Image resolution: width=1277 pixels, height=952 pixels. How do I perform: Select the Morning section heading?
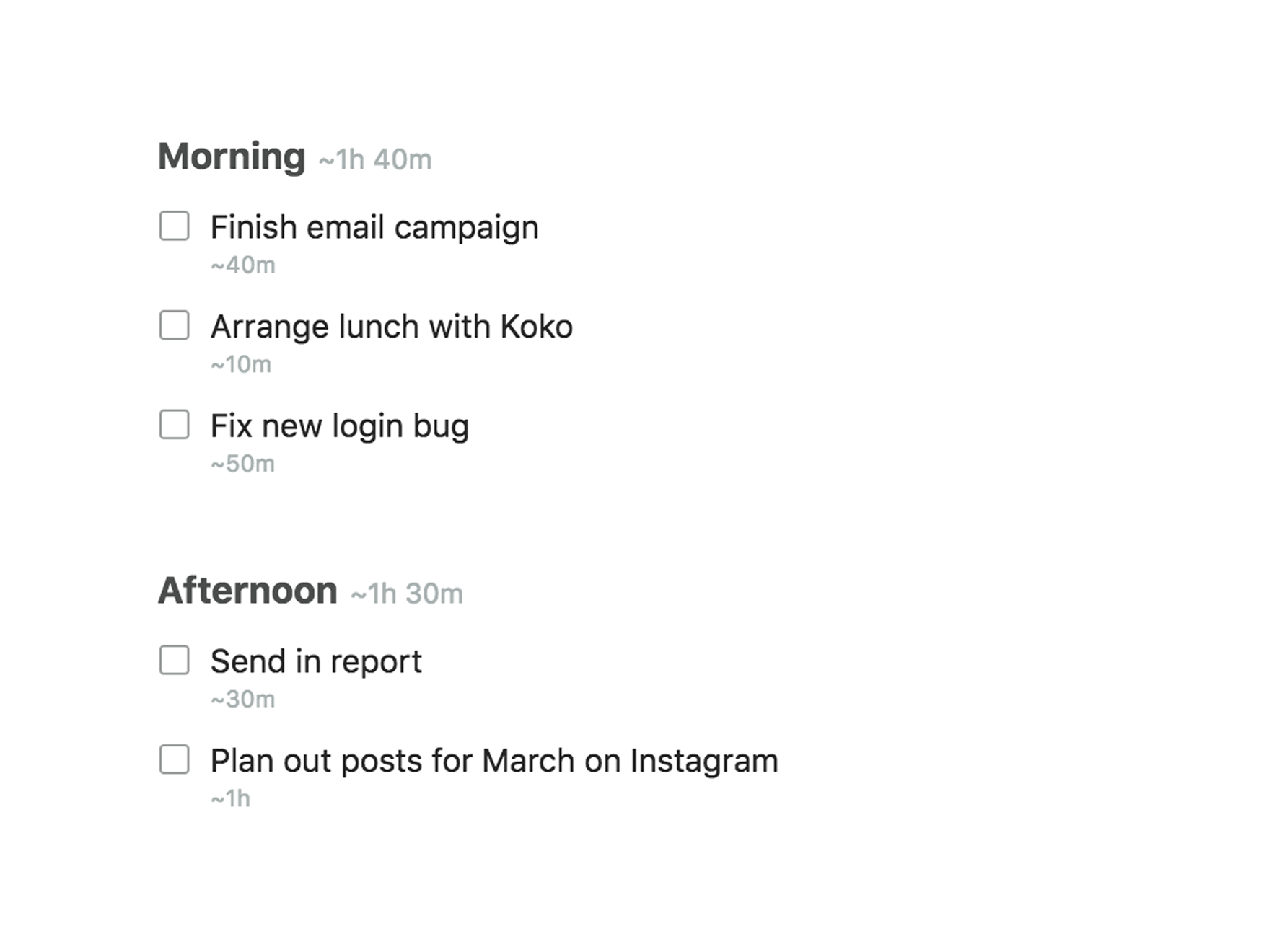click(232, 157)
